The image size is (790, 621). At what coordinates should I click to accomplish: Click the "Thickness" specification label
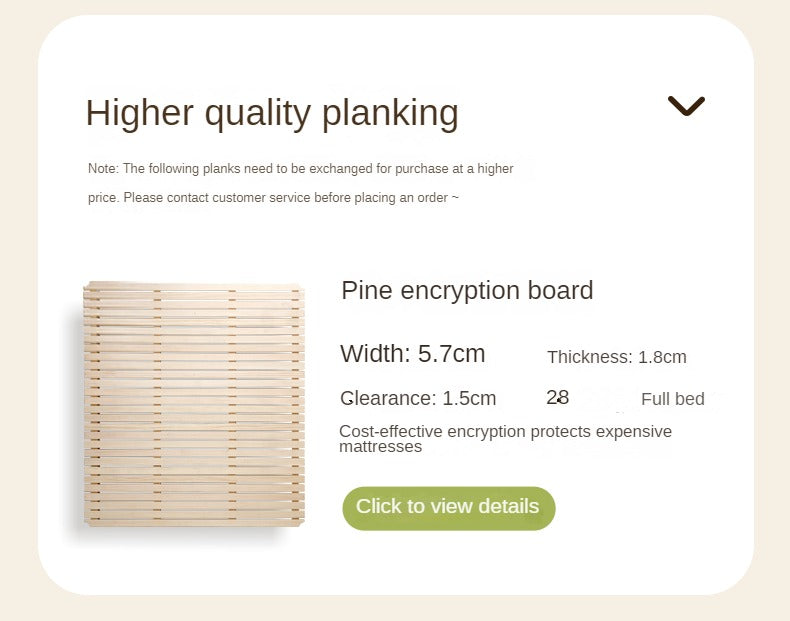(x=589, y=358)
